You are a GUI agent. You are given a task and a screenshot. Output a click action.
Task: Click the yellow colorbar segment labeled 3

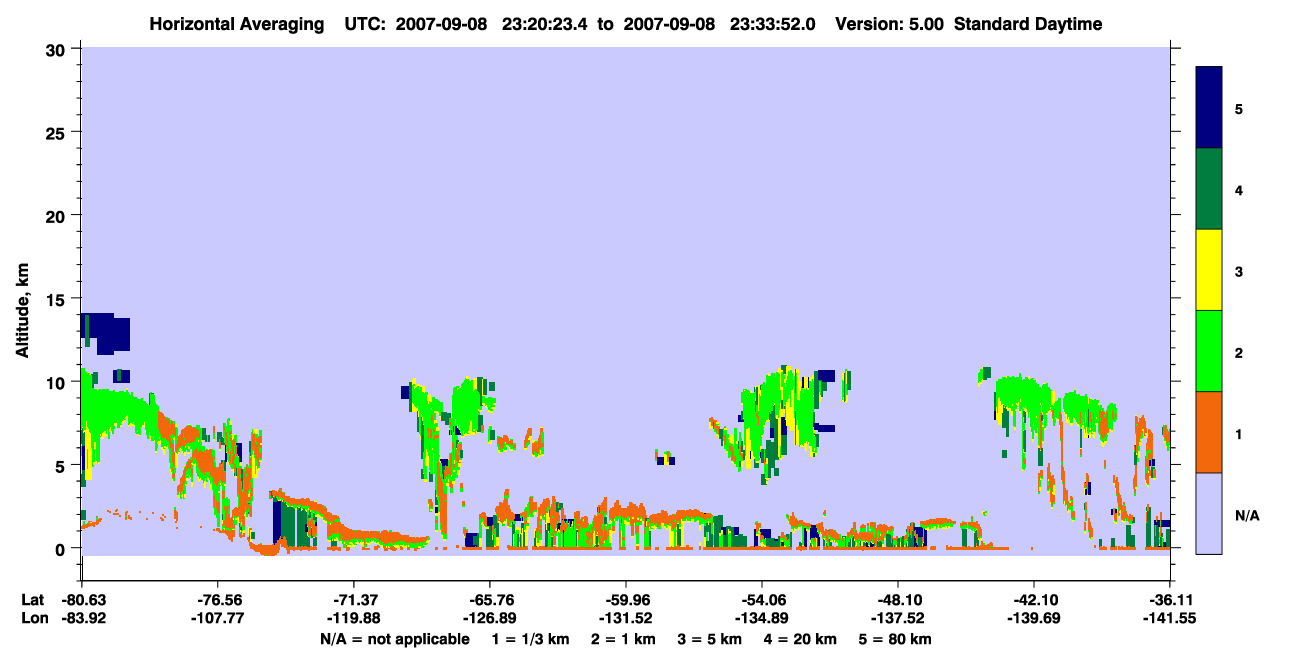point(1209,270)
